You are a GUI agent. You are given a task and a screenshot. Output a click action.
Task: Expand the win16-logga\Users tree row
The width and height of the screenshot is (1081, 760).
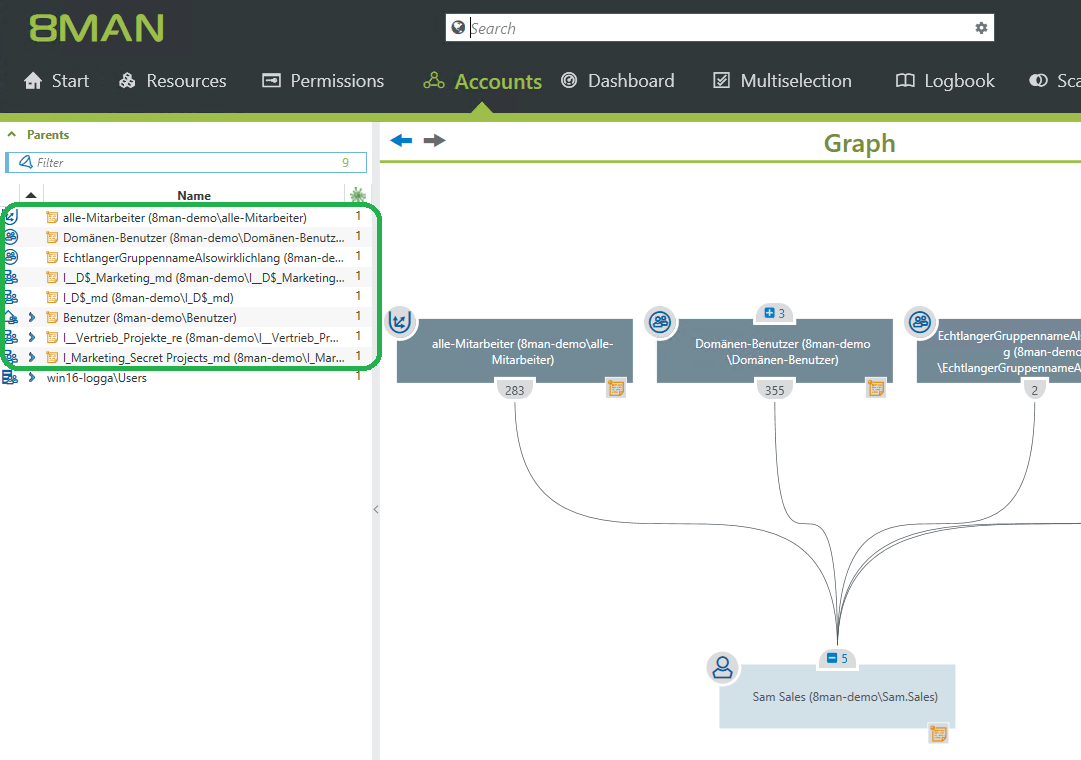(x=32, y=377)
